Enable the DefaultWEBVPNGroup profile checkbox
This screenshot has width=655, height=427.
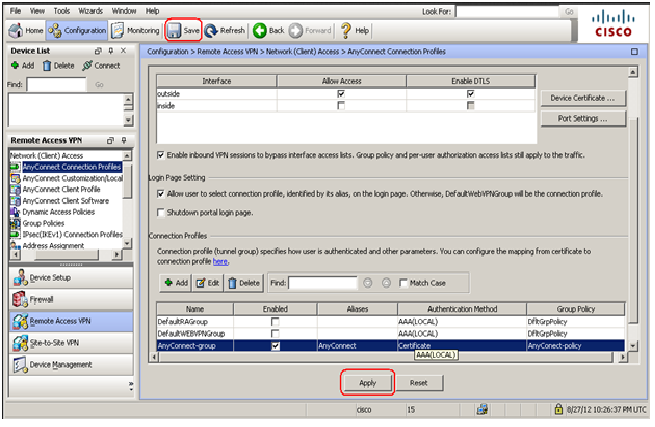pyautogui.click(x=275, y=333)
